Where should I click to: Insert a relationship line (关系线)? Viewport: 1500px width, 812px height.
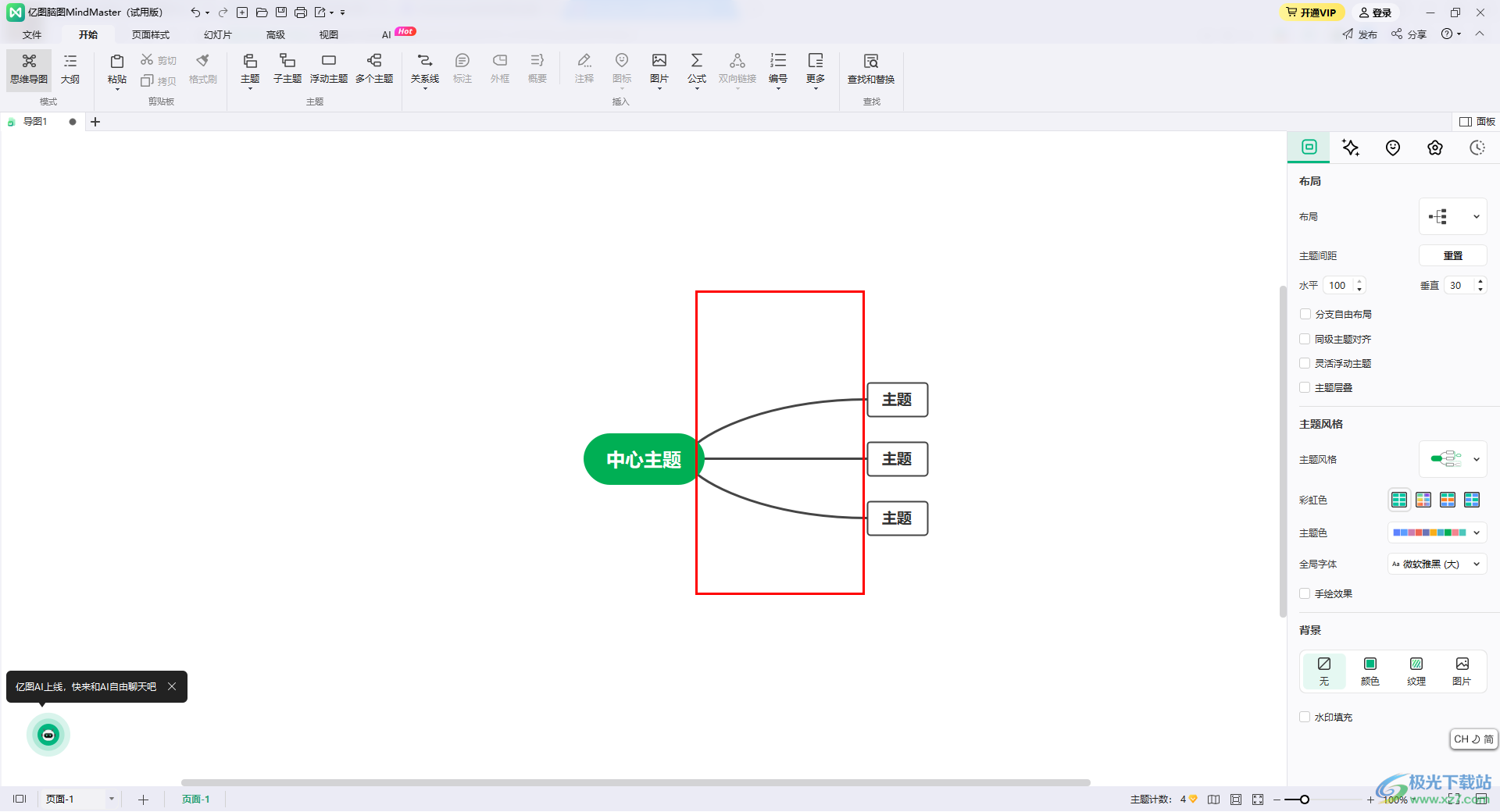pos(425,69)
